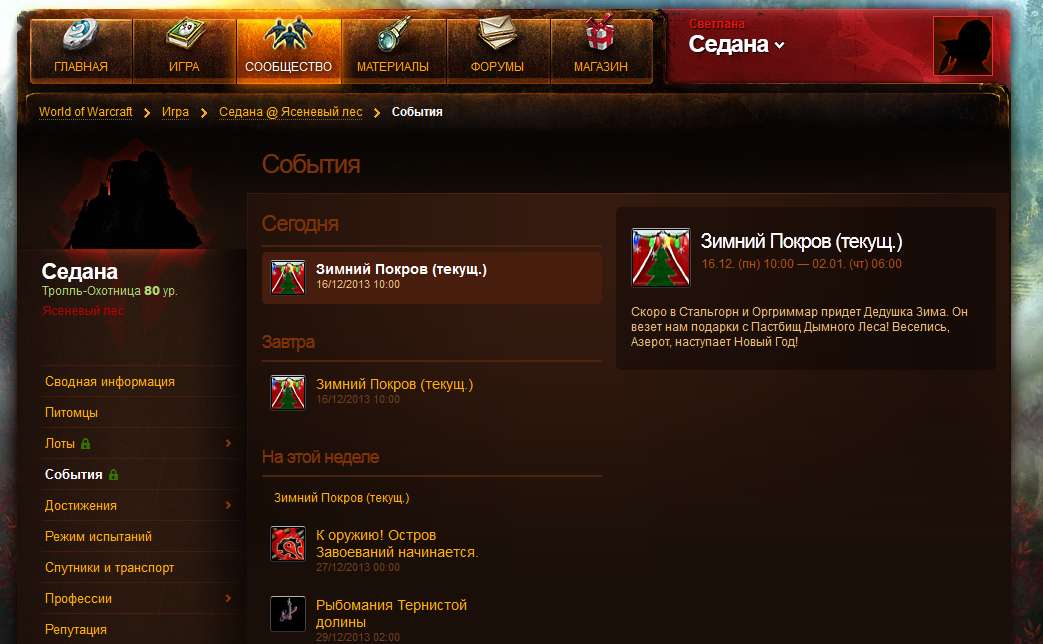The image size is (1043, 644).
Task: Go to World of Warcraft breadcrumb link
Action: coord(86,112)
